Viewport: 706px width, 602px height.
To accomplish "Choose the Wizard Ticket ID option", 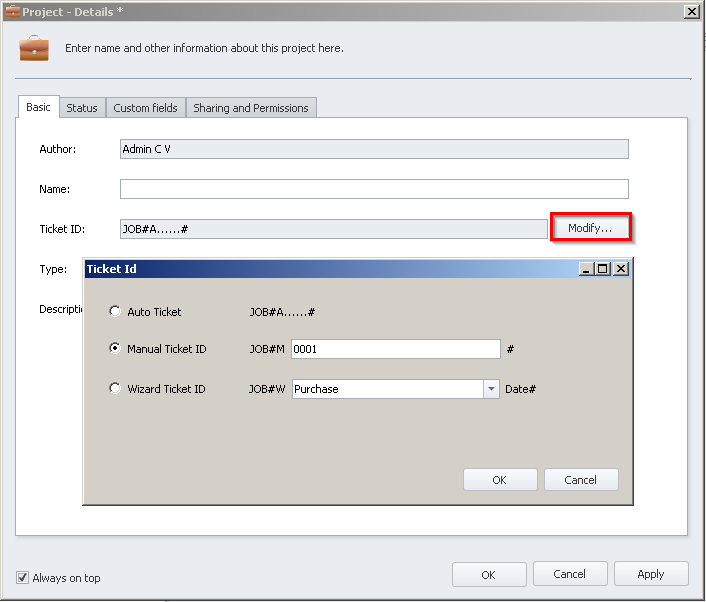I will [x=115, y=388].
